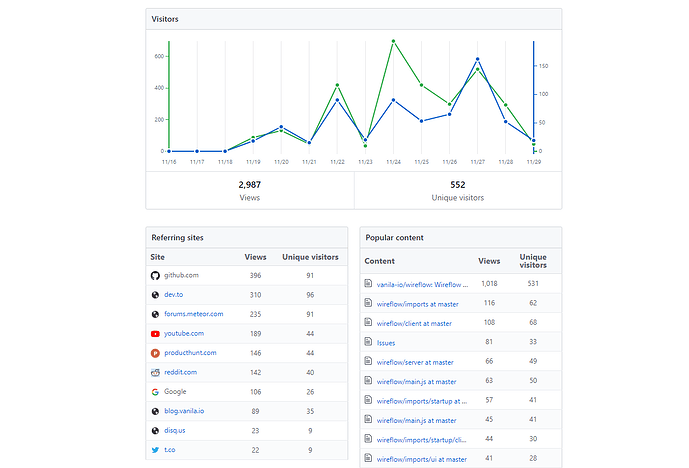689x468 pixels.
Task: Click the globe icon next to dev.to
Action: click(x=155, y=295)
